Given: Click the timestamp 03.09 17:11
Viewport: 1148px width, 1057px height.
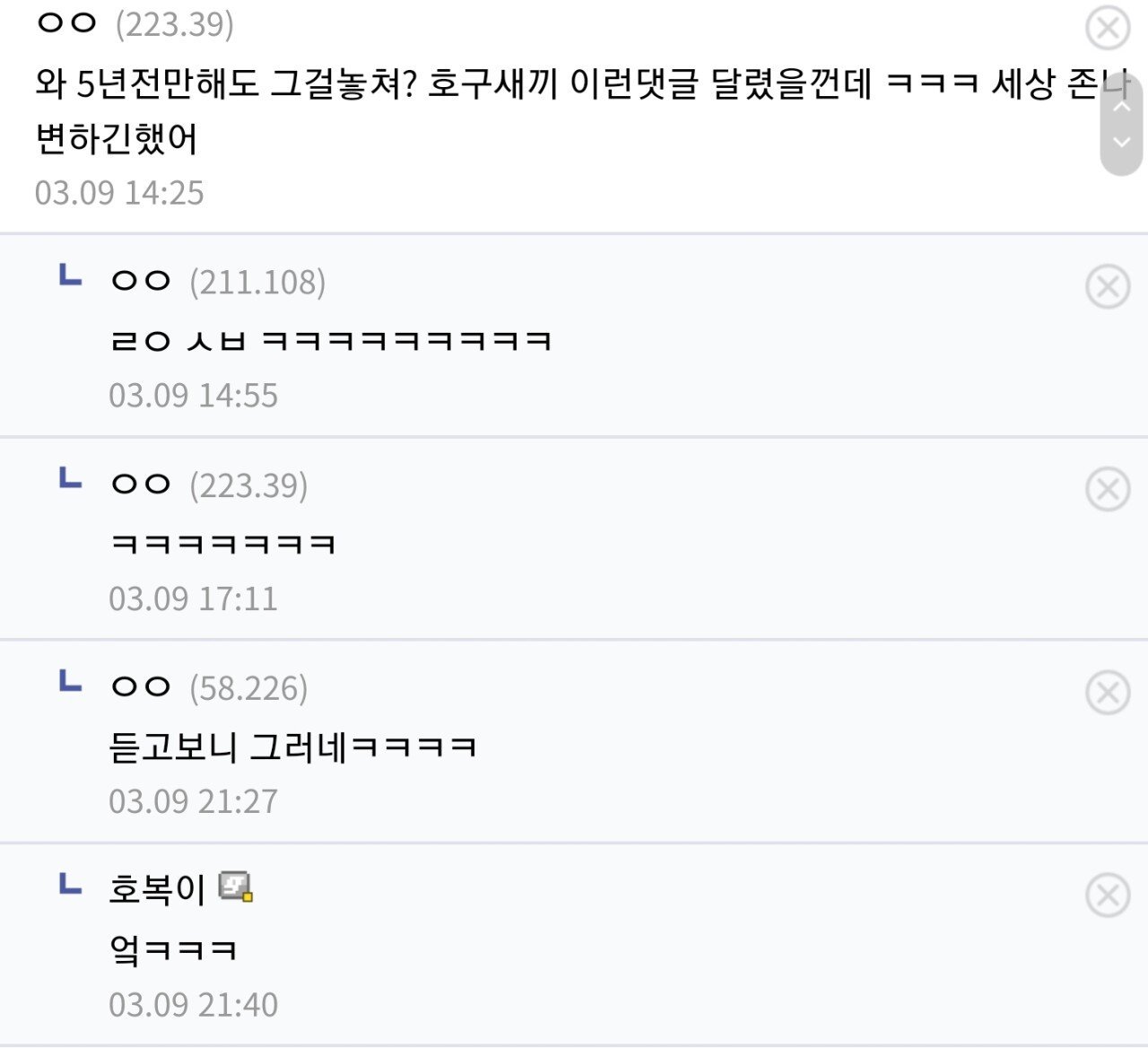Looking at the screenshot, I should (194, 598).
